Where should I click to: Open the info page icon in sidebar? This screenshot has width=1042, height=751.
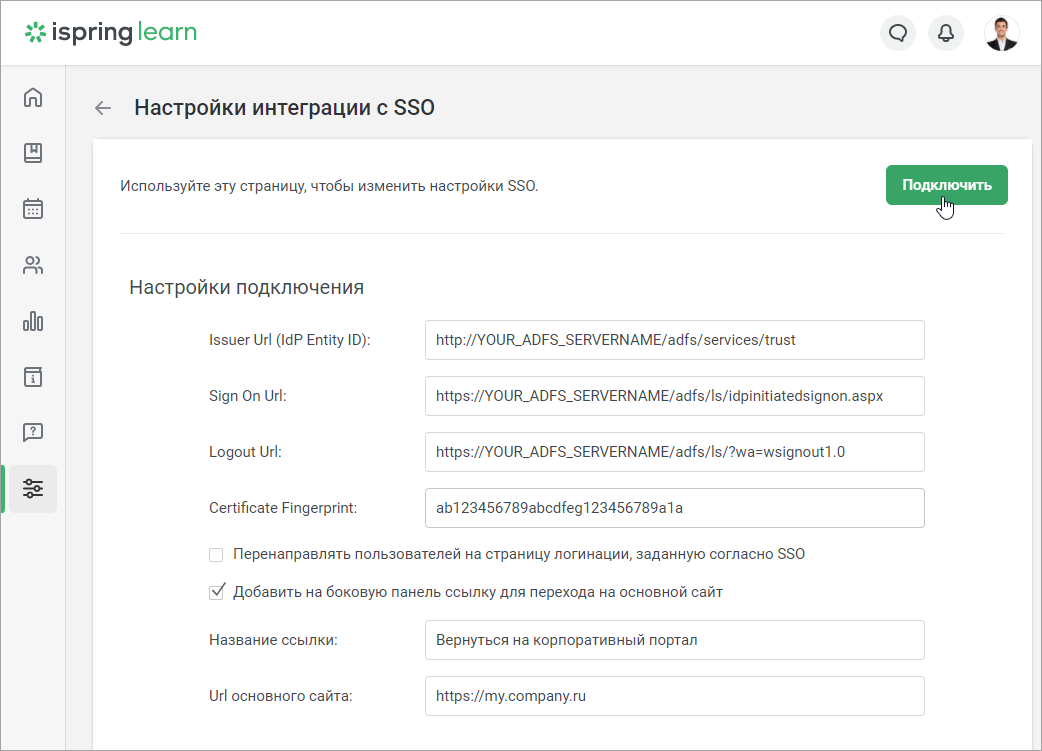(x=33, y=377)
